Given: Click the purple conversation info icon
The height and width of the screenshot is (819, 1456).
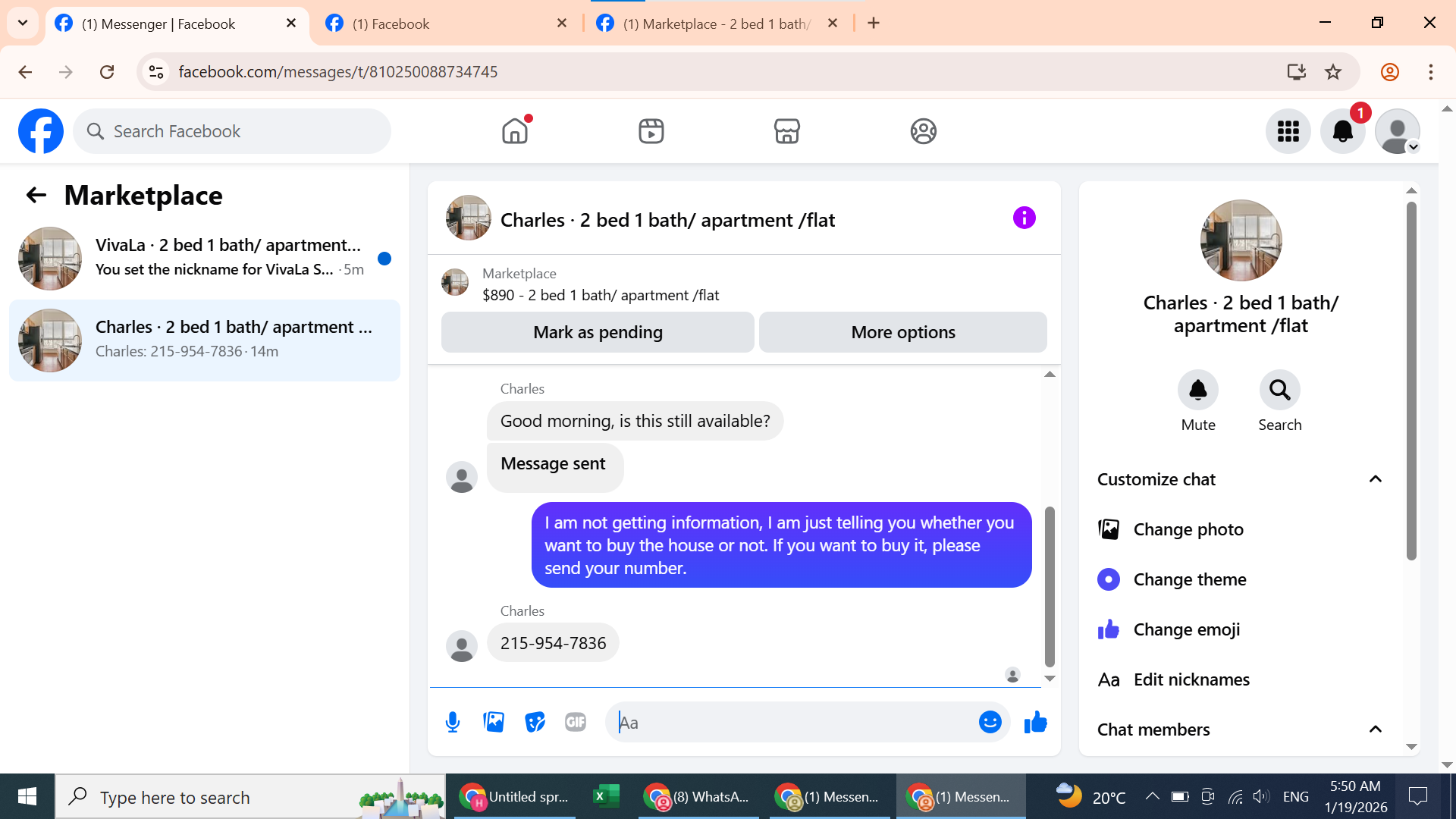Looking at the screenshot, I should pos(1024,218).
